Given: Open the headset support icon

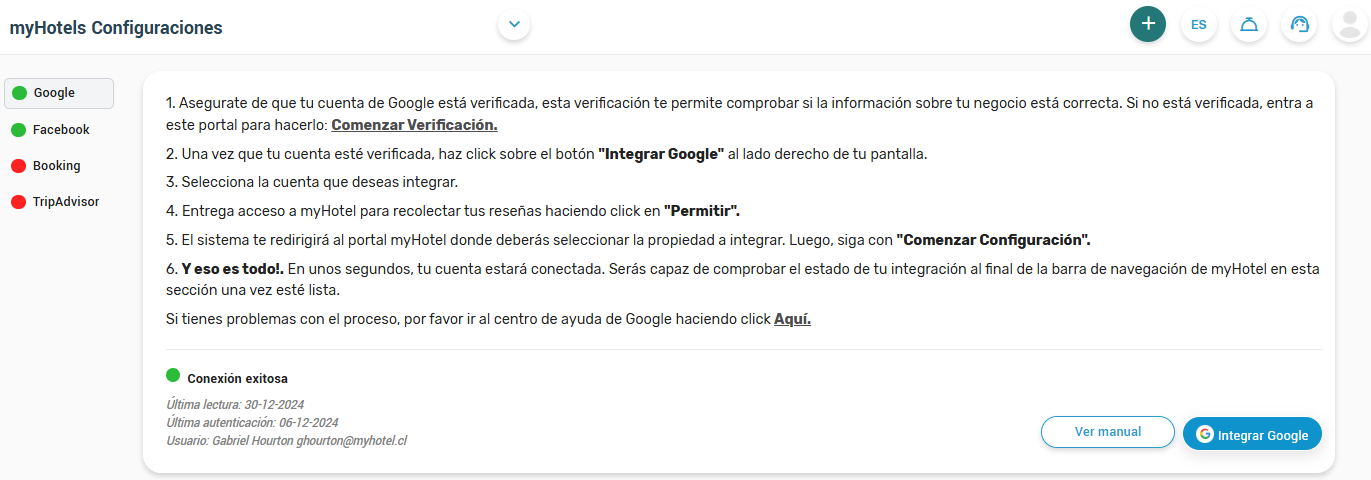Looking at the screenshot, I should 1299,24.
